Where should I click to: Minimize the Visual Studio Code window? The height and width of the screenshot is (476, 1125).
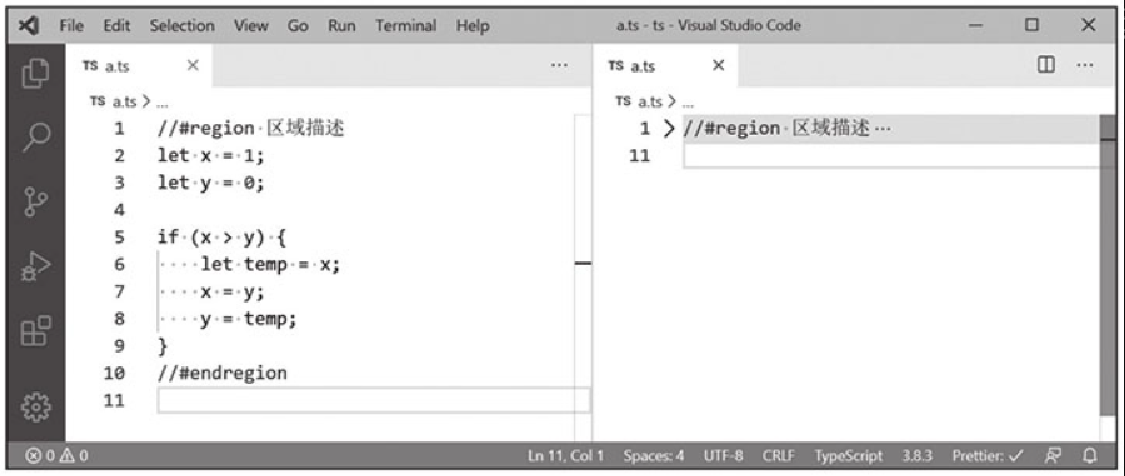[x=975, y=26]
